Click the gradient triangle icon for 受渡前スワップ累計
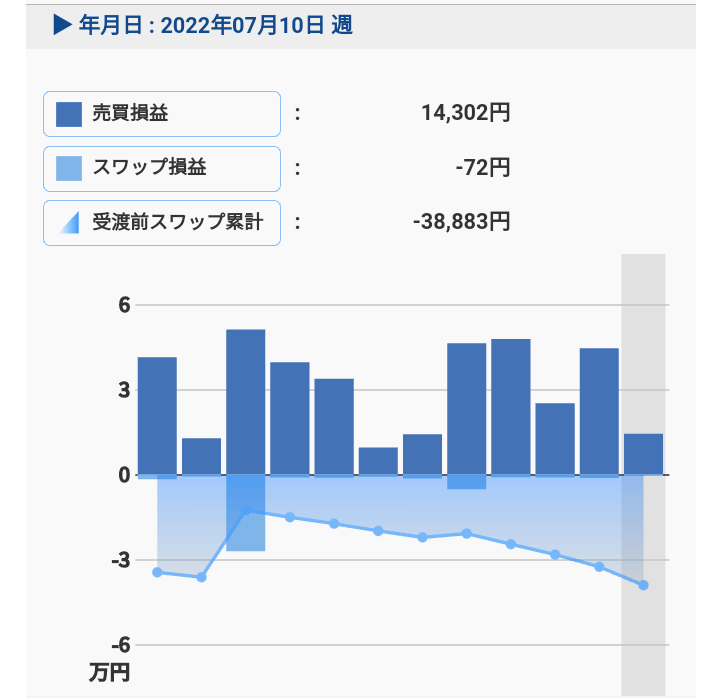Viewport: 713px width, 698px height. pos(69,222)
